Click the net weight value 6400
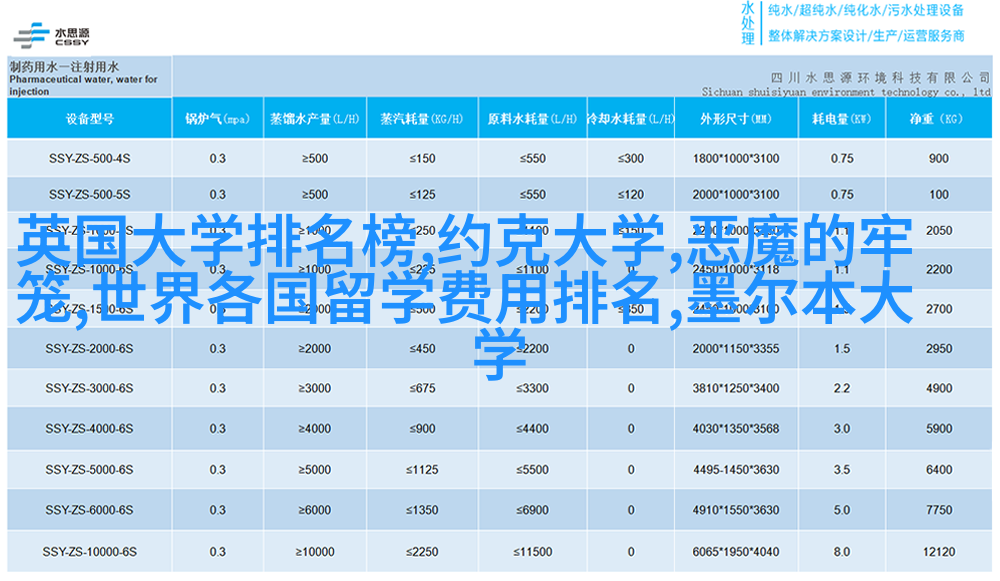 [939, 470]
